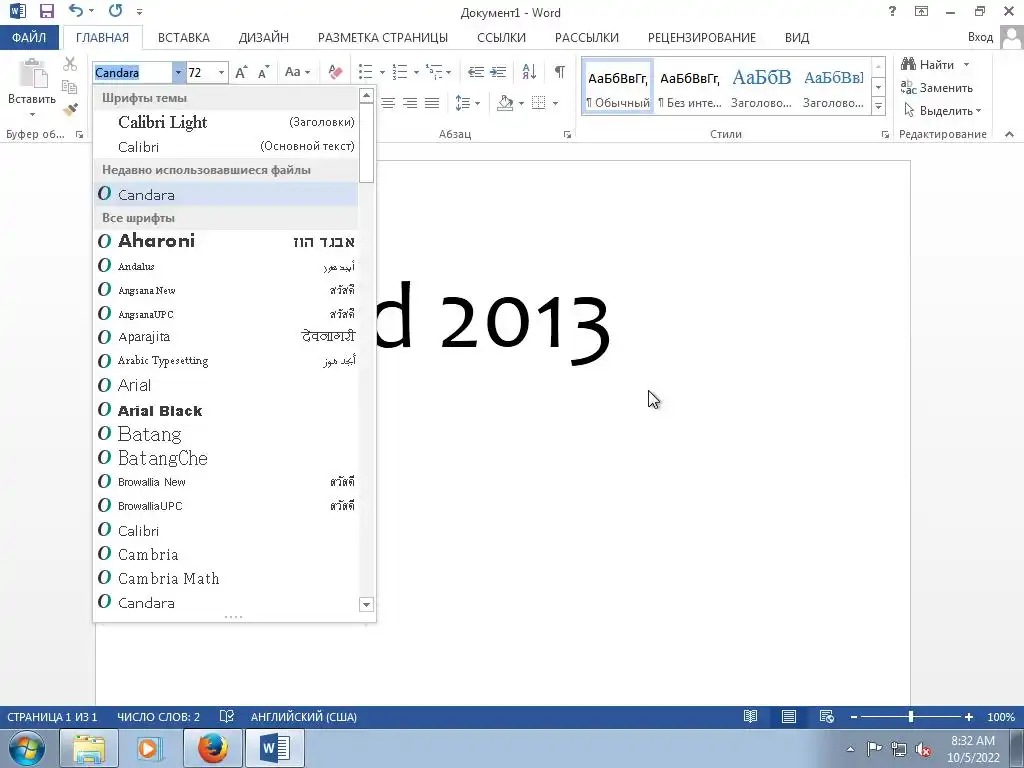Open the font size dropdown arrow

[221, 72]
